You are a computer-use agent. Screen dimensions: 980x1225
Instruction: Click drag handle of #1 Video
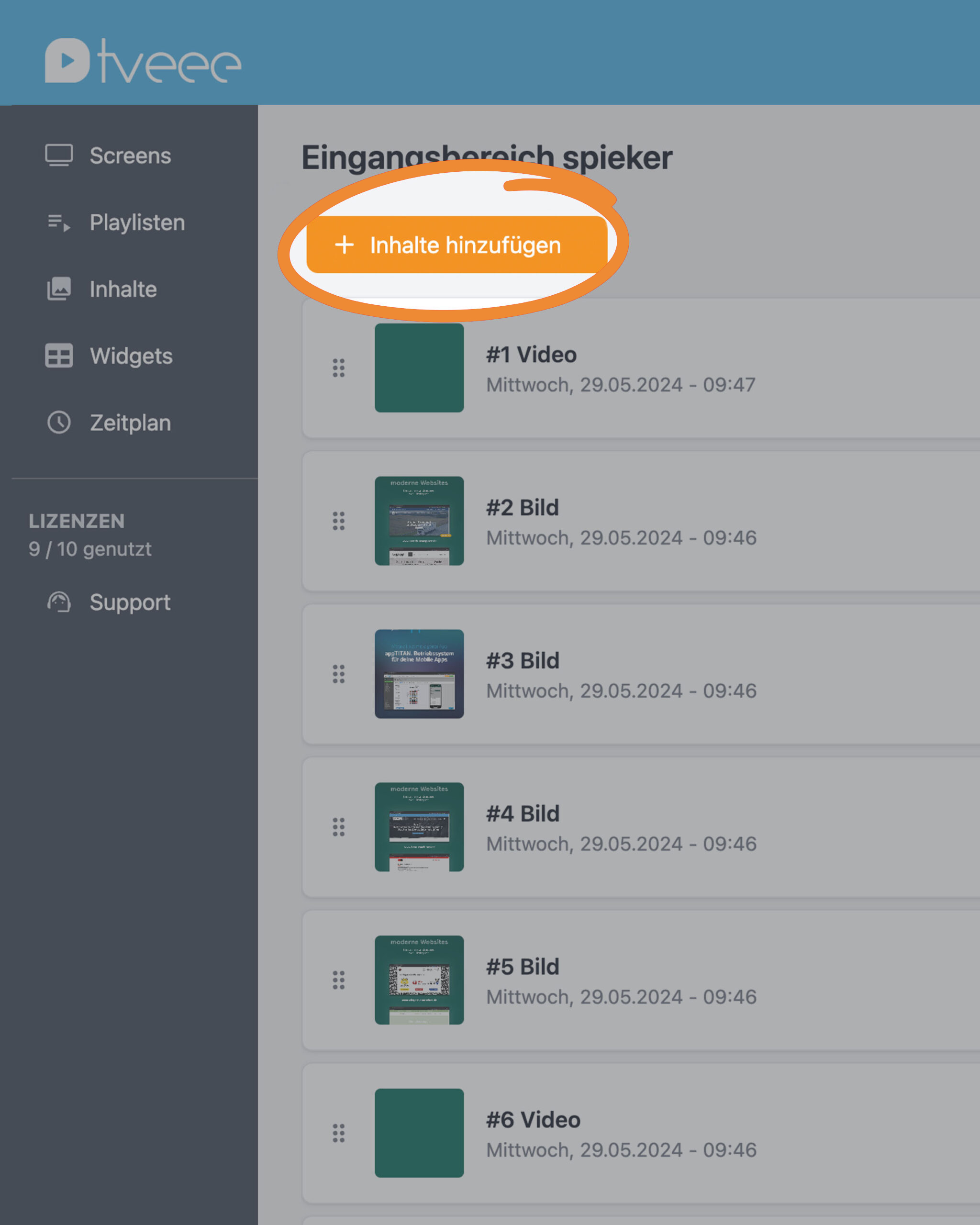[339, 368]
